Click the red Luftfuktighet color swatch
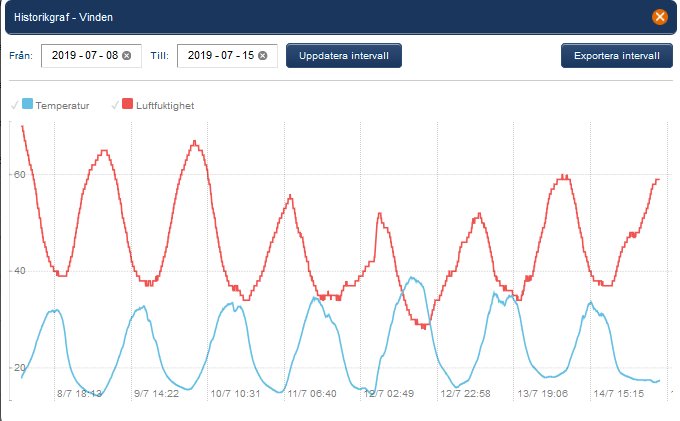This screenshot has height=421, width=680. 128,104
